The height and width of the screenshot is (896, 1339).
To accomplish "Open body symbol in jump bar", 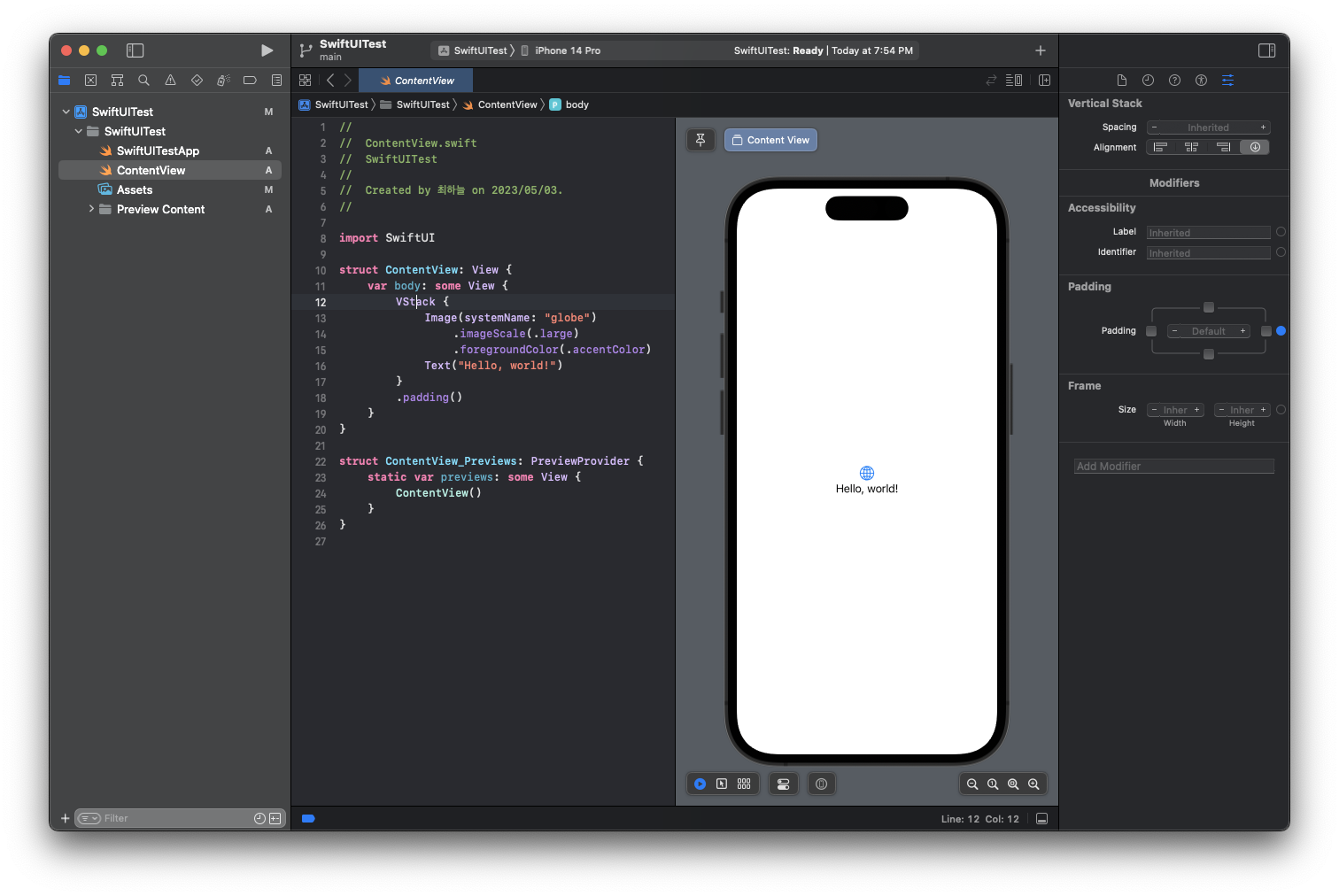I will 569,104.
